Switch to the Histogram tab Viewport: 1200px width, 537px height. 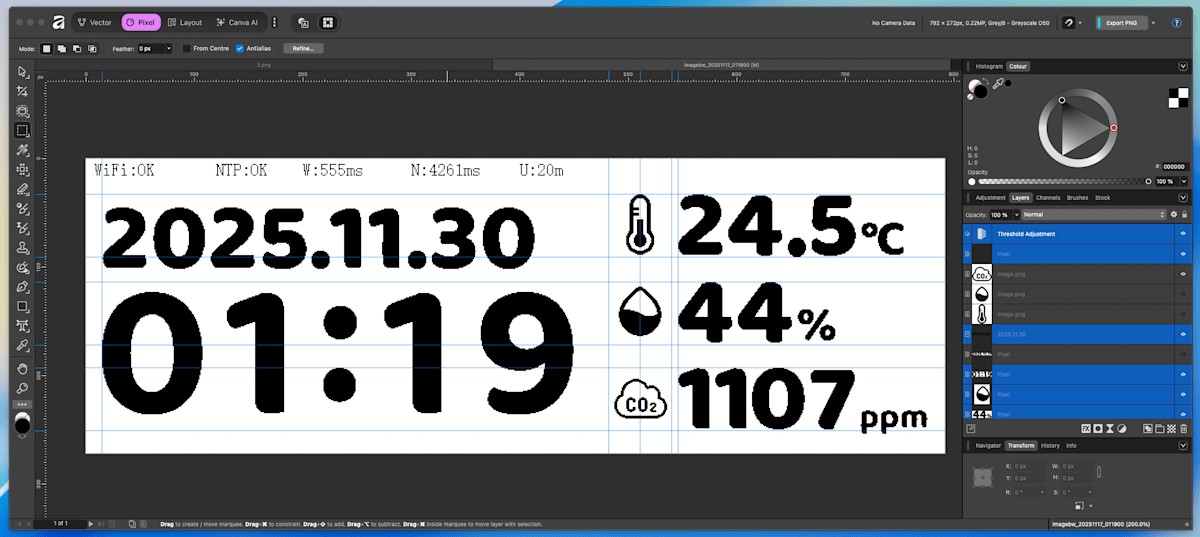coord(989,66)
